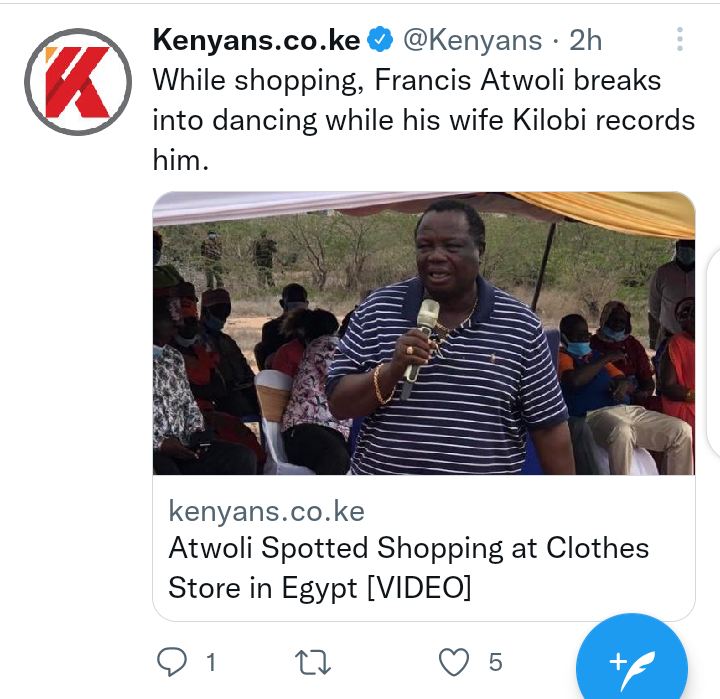Open the Atwoli photo preview thumbnail
Screen dimensions: 720x699
click(424, 333)
